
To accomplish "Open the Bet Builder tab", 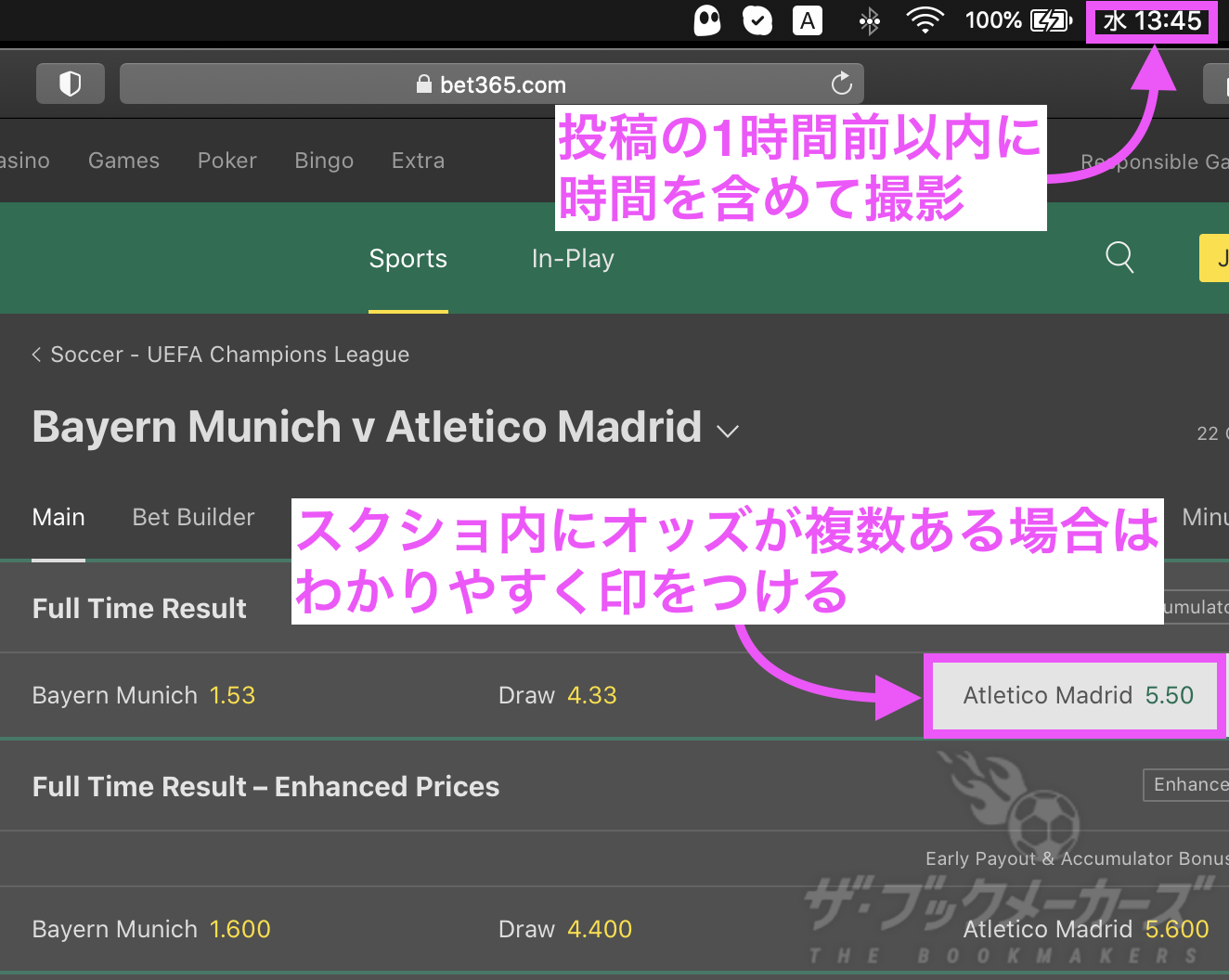I will click(193, 517).
